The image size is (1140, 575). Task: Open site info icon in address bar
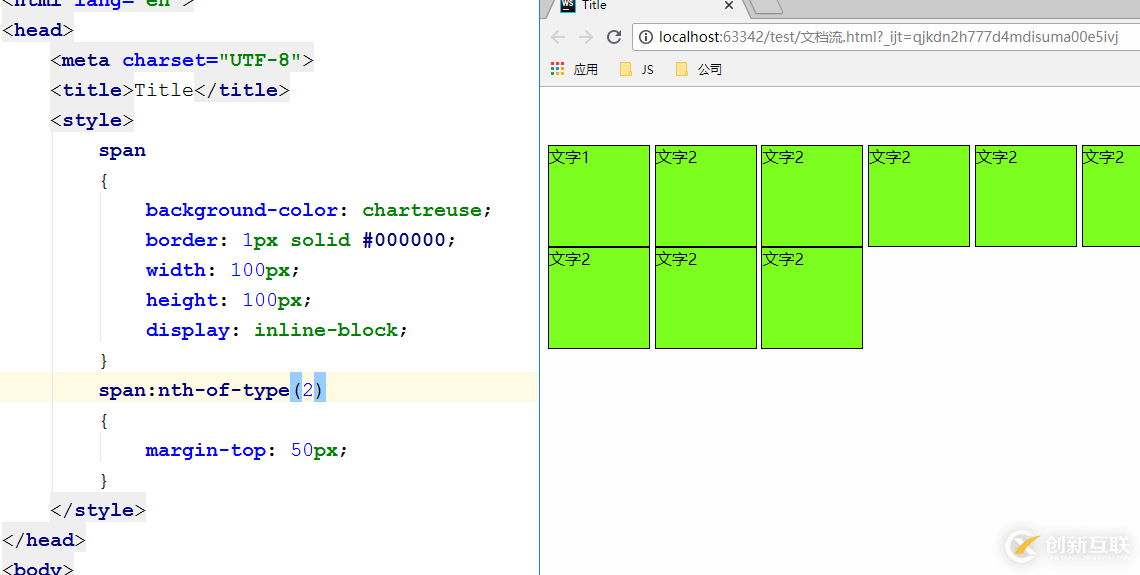[647, 37]
